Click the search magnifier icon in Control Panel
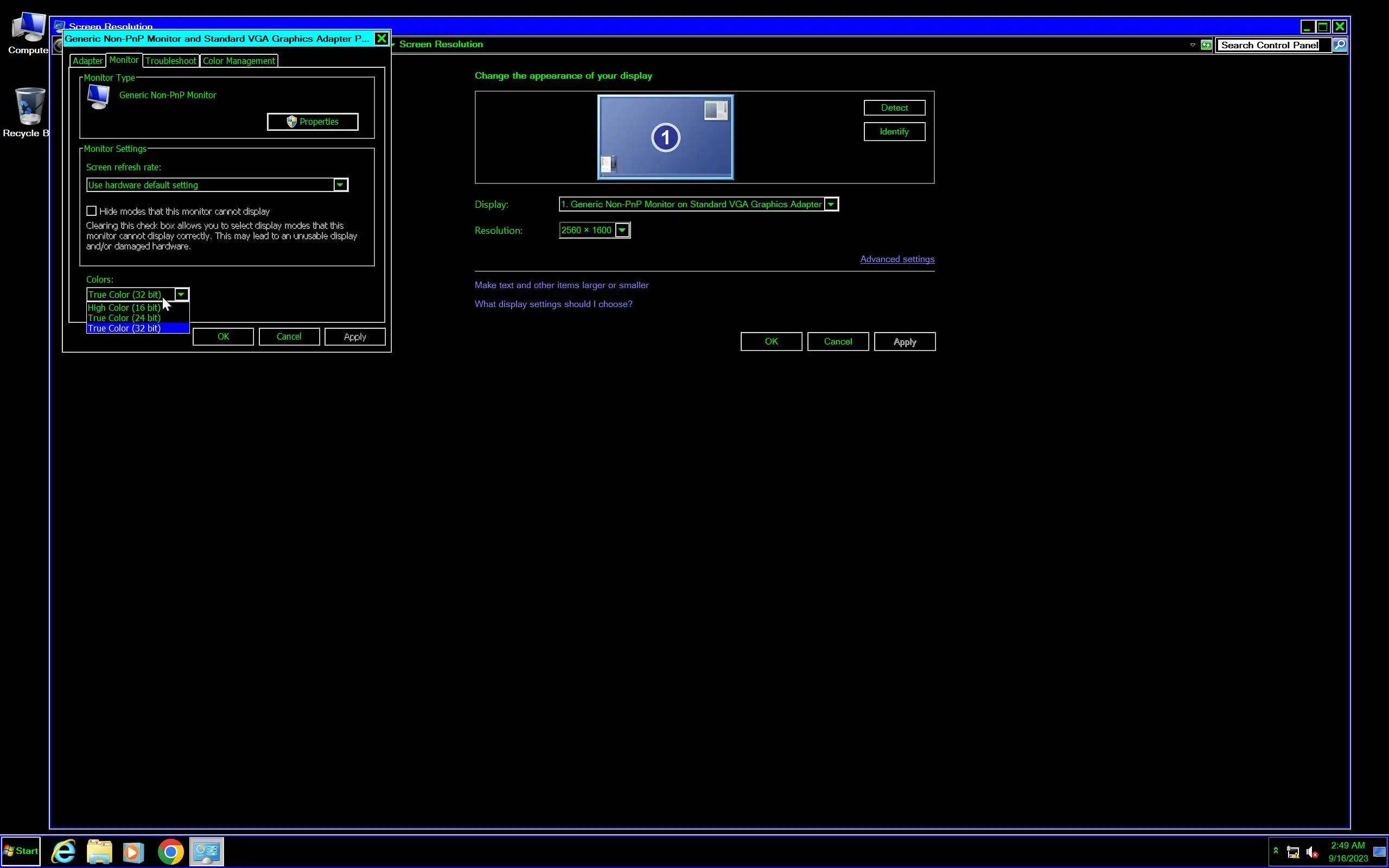This screenshot has height=868, width=1389. 1339,45
